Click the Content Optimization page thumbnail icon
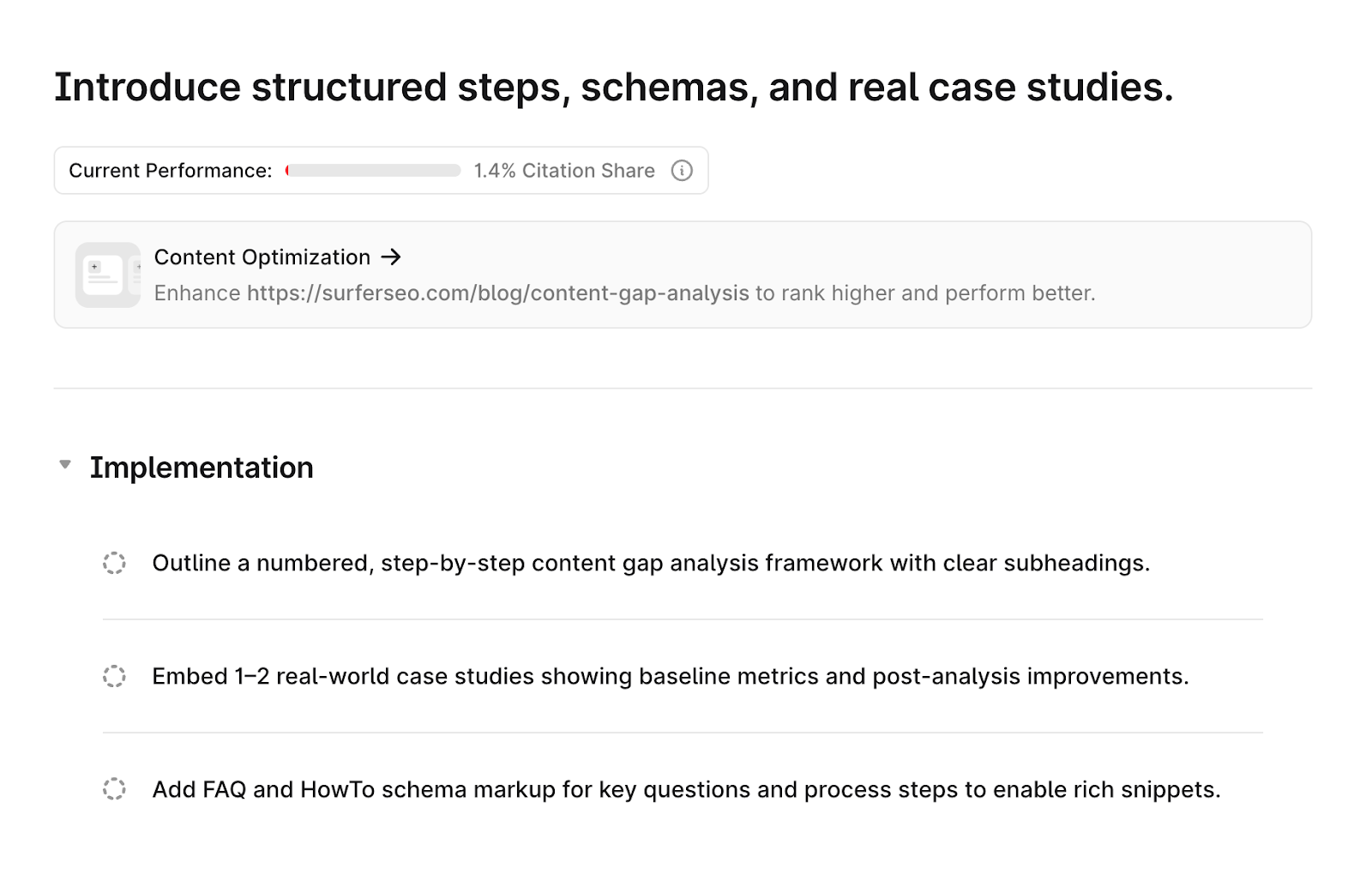The height and width of the screenshot is (875, 1372). tap(108, 275)
